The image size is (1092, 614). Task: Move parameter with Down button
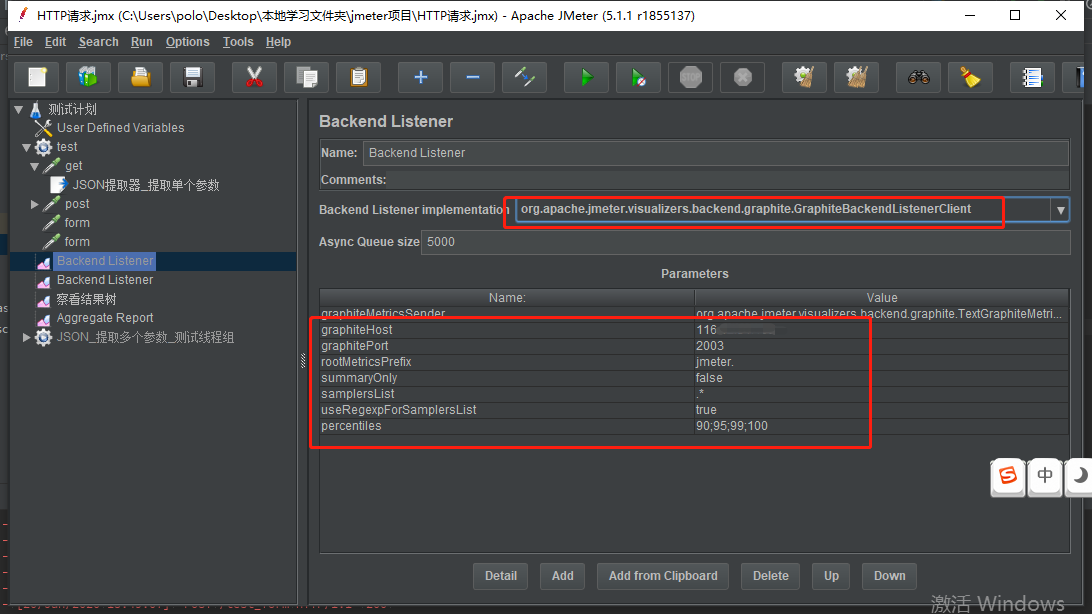[x=889, y=576]
